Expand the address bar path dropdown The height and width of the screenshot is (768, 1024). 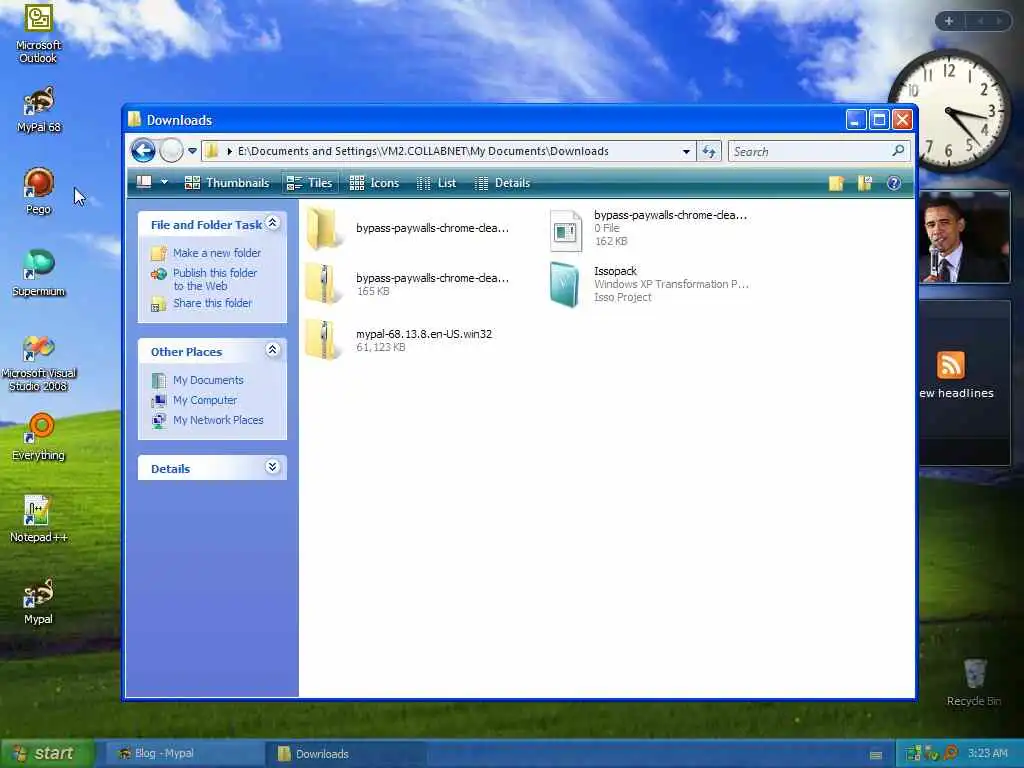tap(686, 152)
